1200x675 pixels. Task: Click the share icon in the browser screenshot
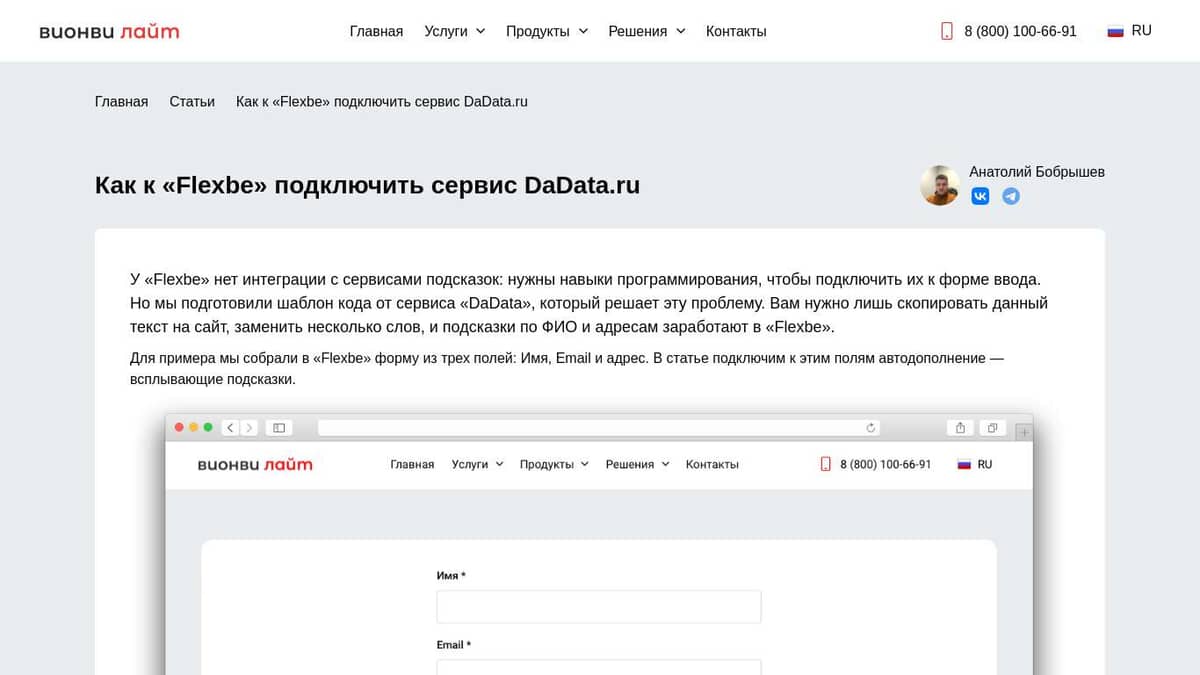[959, 427]
